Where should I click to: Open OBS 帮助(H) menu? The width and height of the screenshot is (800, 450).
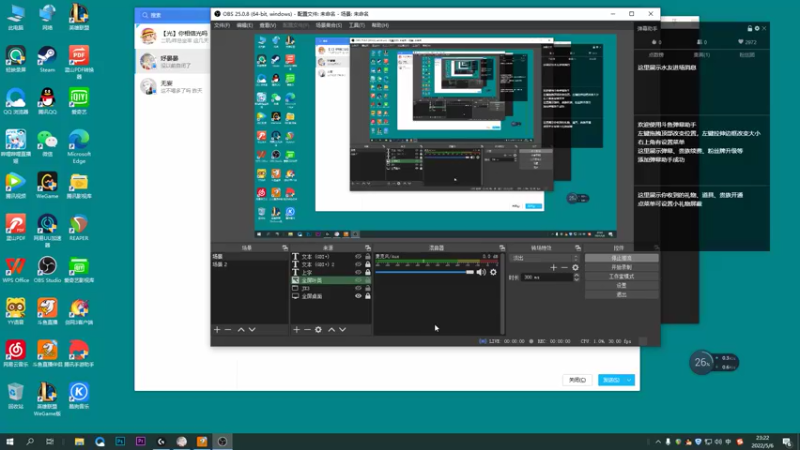pos(380,25)
